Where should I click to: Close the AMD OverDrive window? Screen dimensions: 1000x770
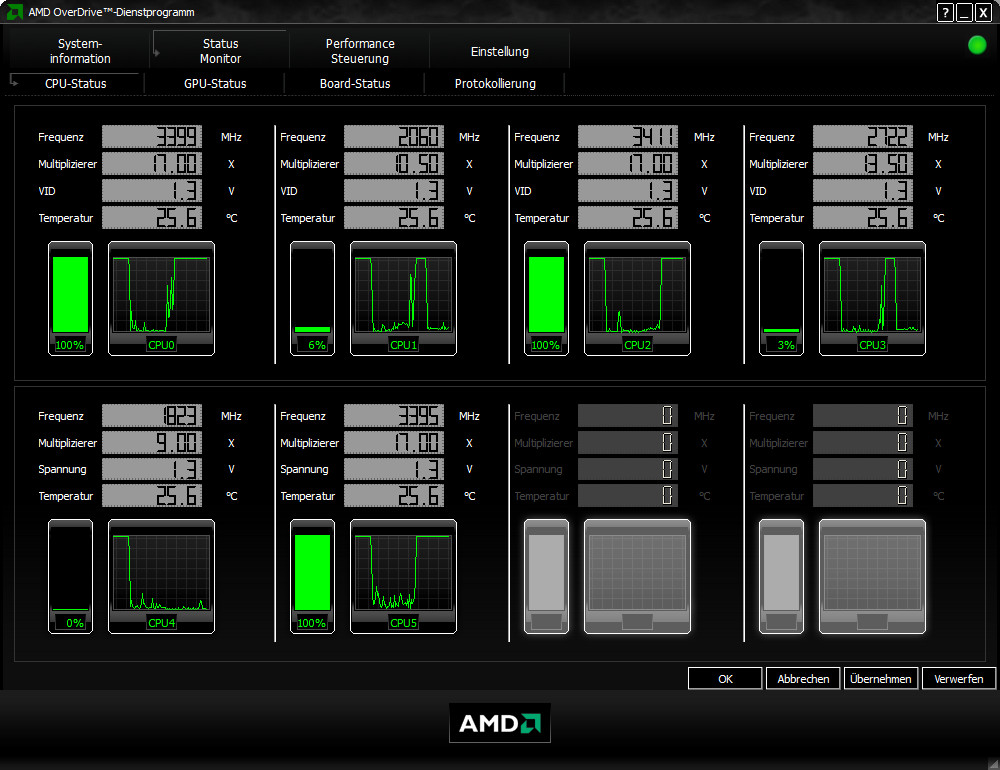click(983, 12)
